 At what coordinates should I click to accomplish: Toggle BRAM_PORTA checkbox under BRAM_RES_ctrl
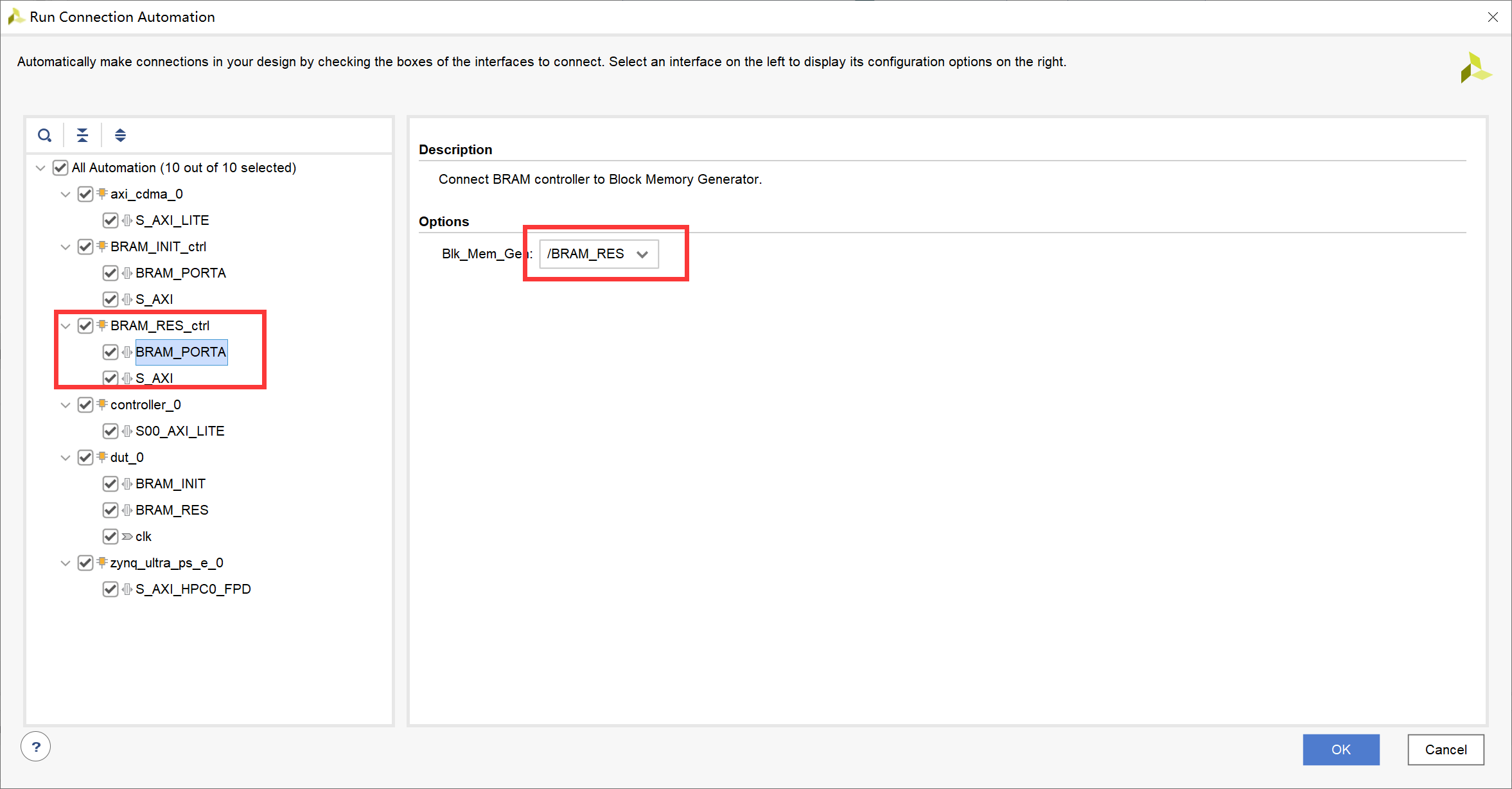110,352
